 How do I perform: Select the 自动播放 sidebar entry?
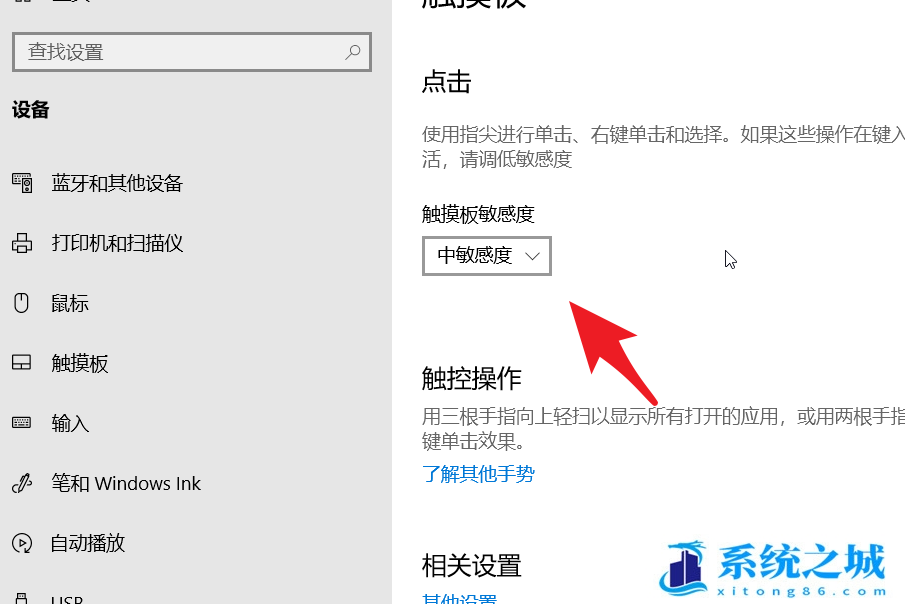tap(88, 543)
